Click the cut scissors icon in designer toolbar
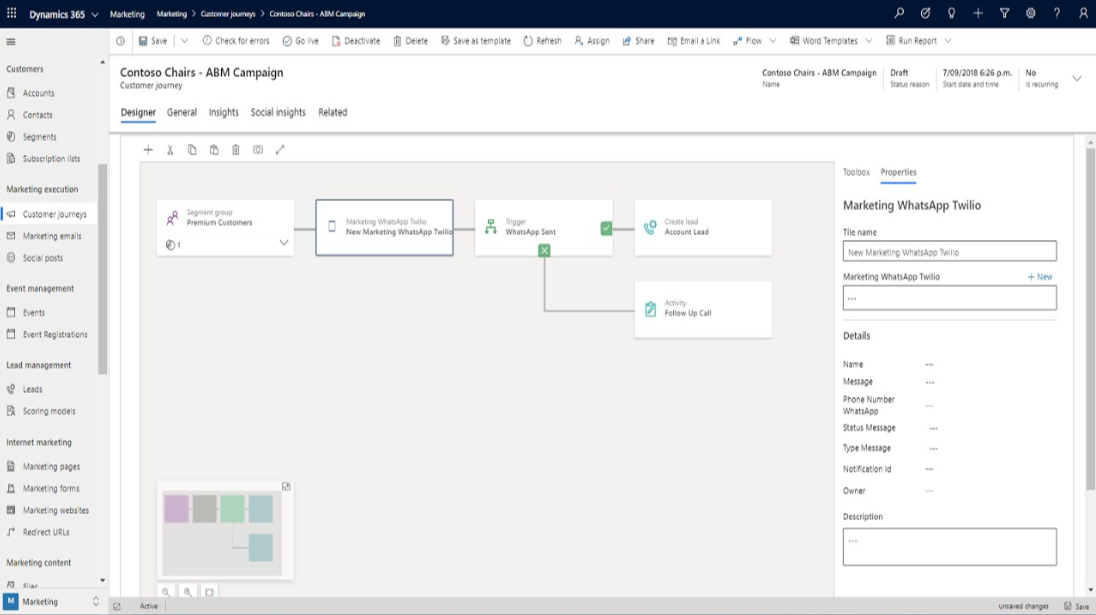 click(x=170, y=150)
